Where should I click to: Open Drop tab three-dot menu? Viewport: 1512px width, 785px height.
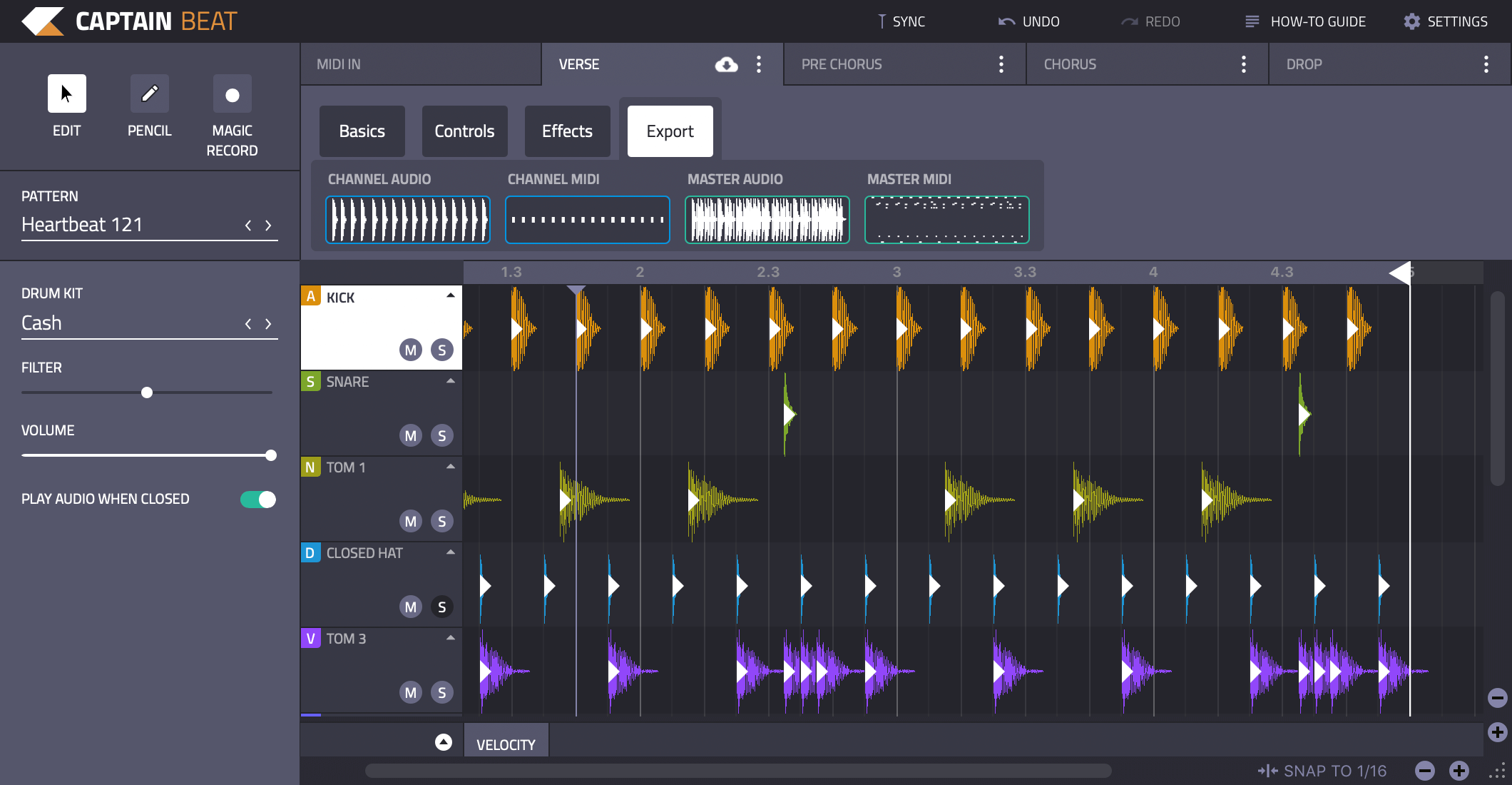[1486, 64]
